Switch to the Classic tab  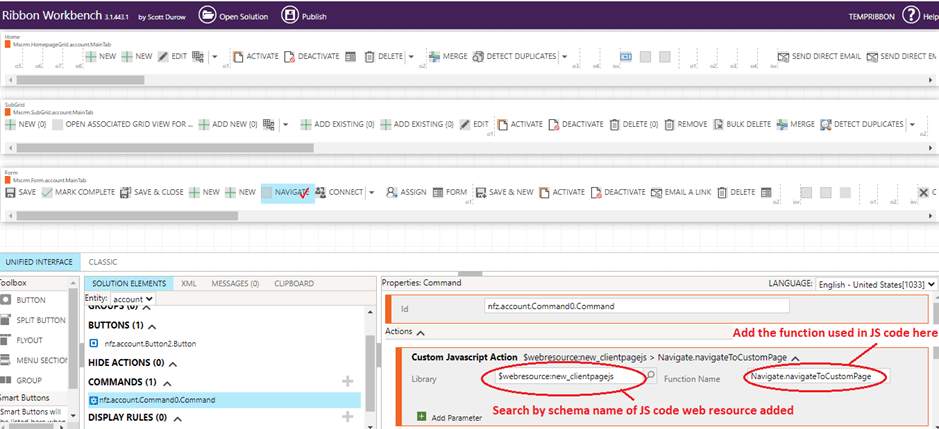click(x=103, y=261)
